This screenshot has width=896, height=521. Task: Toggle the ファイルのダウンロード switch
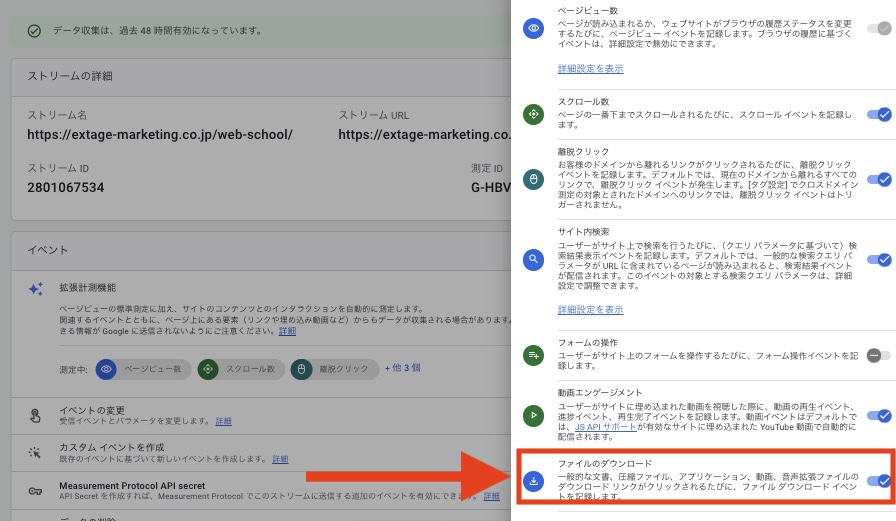[879, 481]
